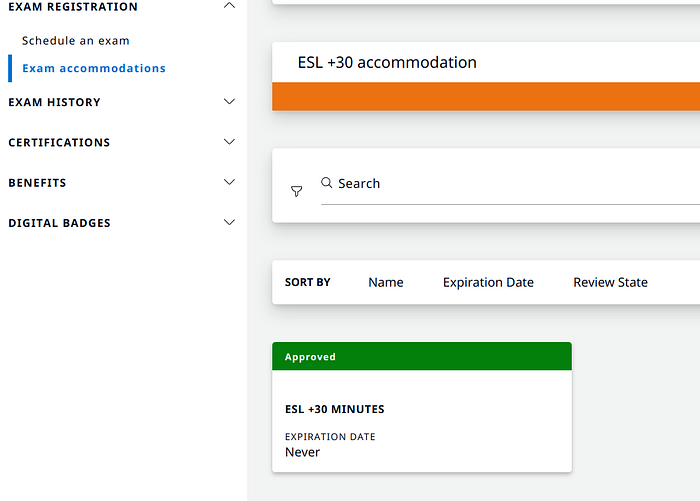Select Exam accommodations in the sidebar
The image size is (700, 501).
pos(94,68)
